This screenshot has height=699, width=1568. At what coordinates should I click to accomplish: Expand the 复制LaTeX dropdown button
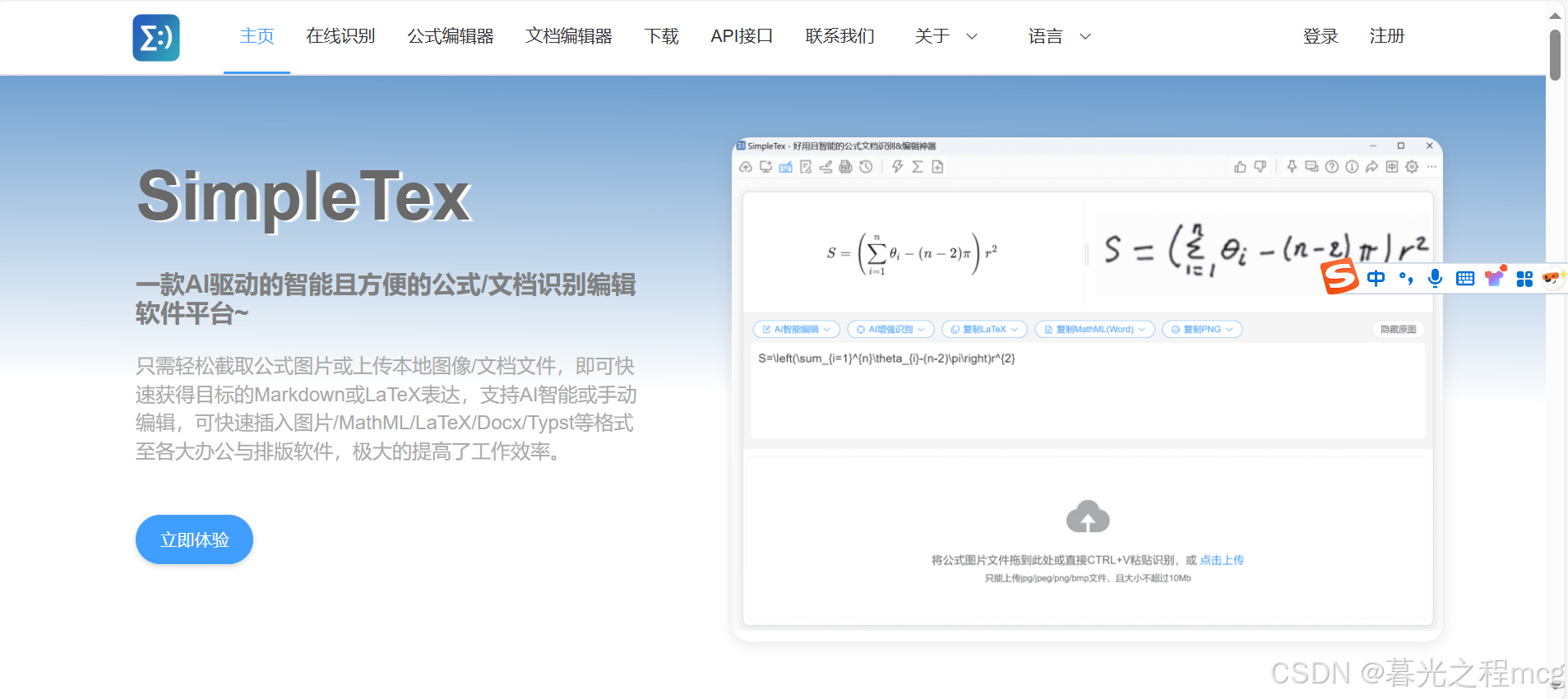tap(984, 329)
